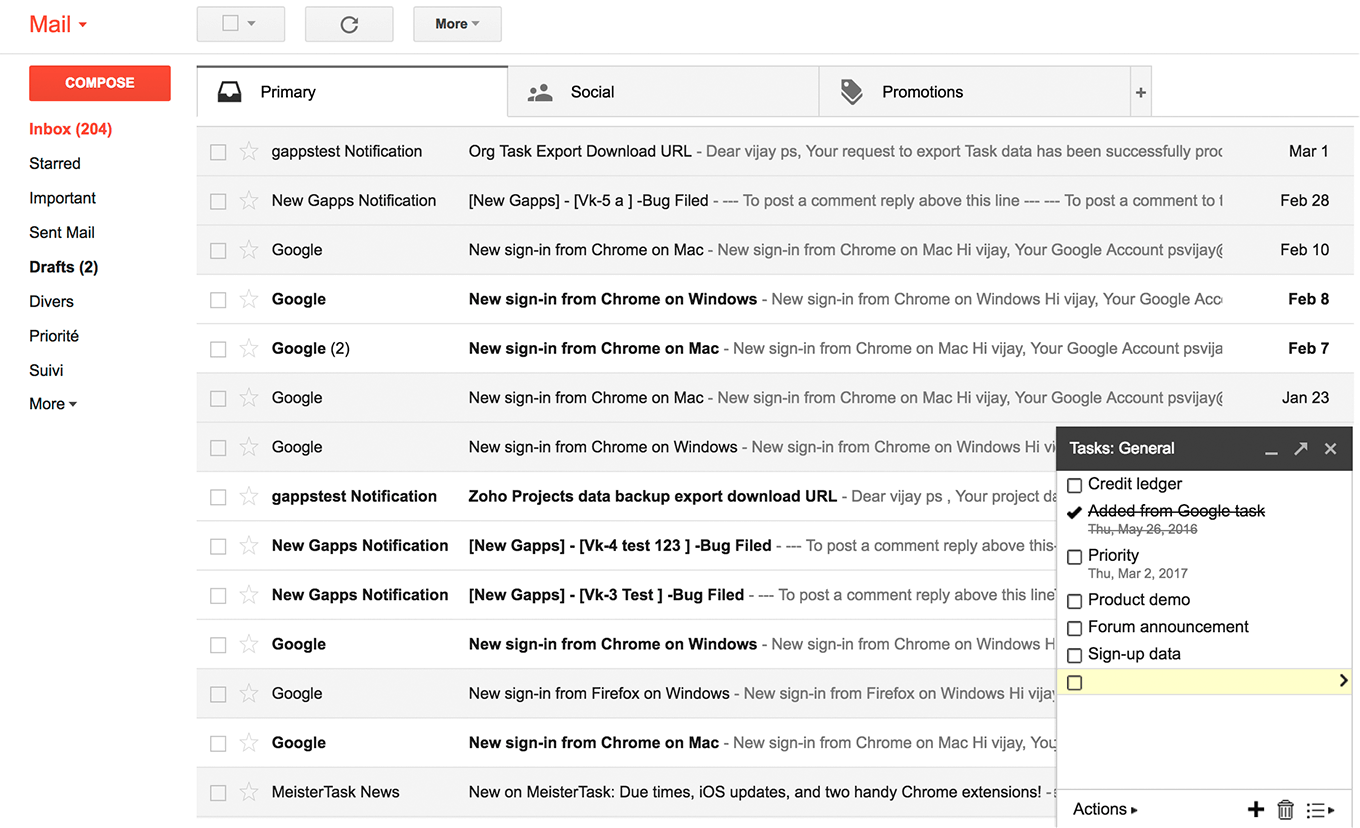Viewport: 1360px width, 828px height.
Task: Click the COMPOSE button
Action: pos(100,83)
